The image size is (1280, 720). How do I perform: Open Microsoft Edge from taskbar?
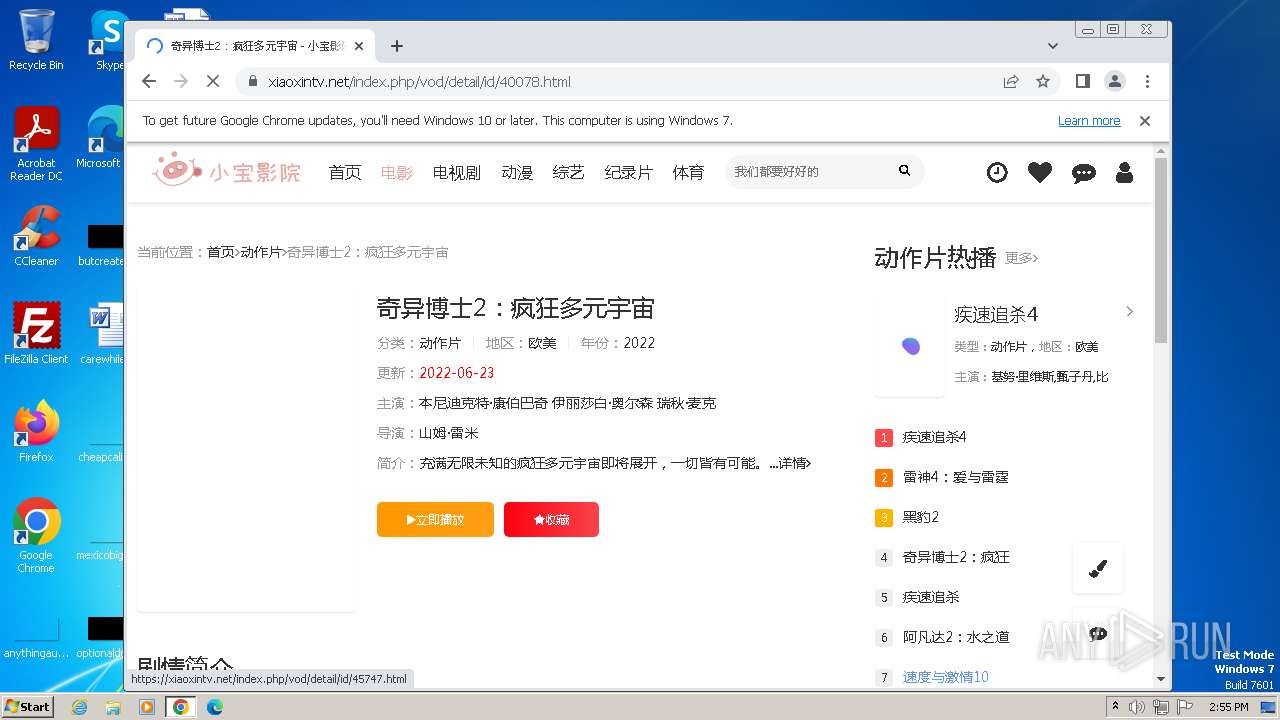[x=214, y=707]
